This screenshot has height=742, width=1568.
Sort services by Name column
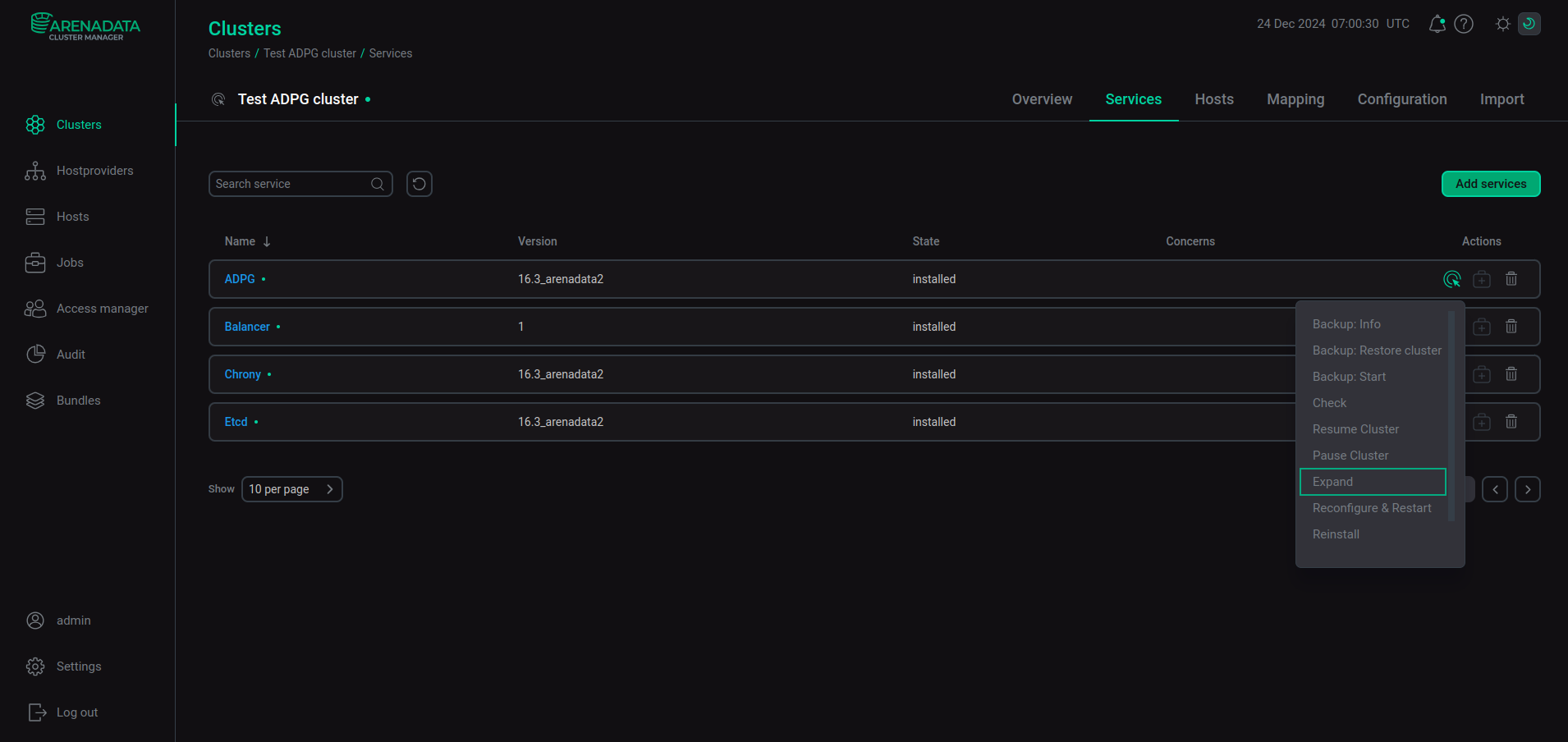[x=248, y=241]
